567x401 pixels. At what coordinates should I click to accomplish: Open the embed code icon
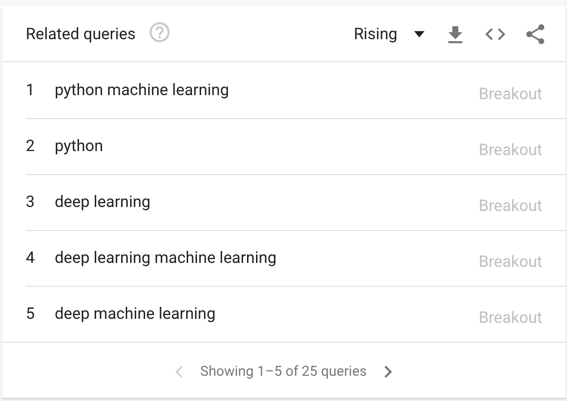495,34
